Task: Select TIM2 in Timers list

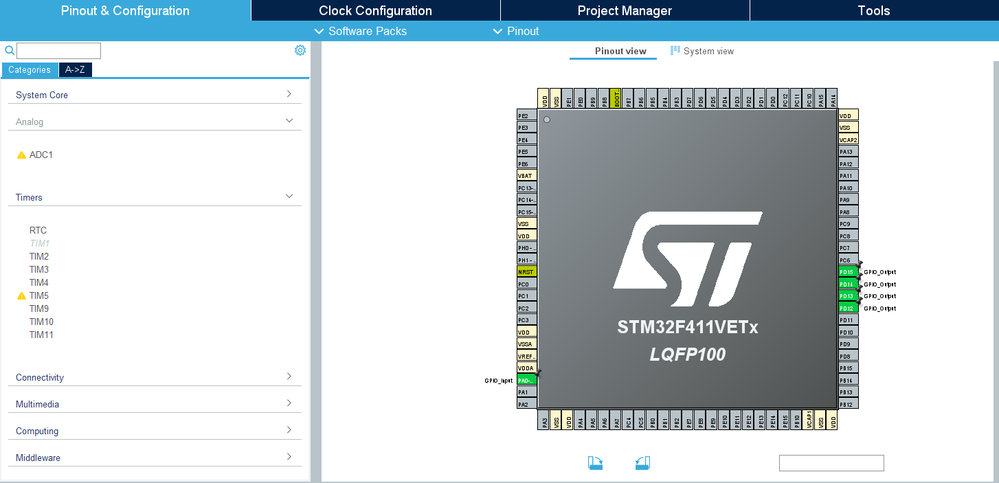Action: (x=39, y=256)
